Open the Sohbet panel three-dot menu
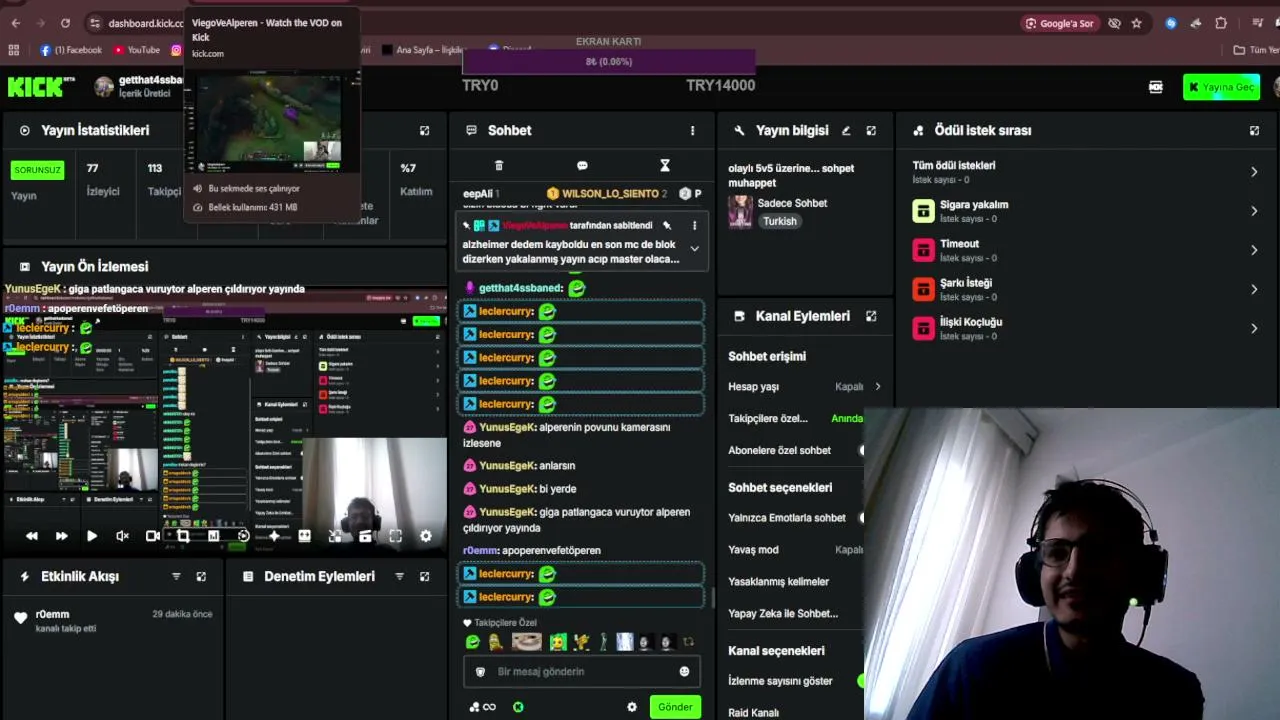The height and width of the screenshot is (720, 1280). point(692,130)
